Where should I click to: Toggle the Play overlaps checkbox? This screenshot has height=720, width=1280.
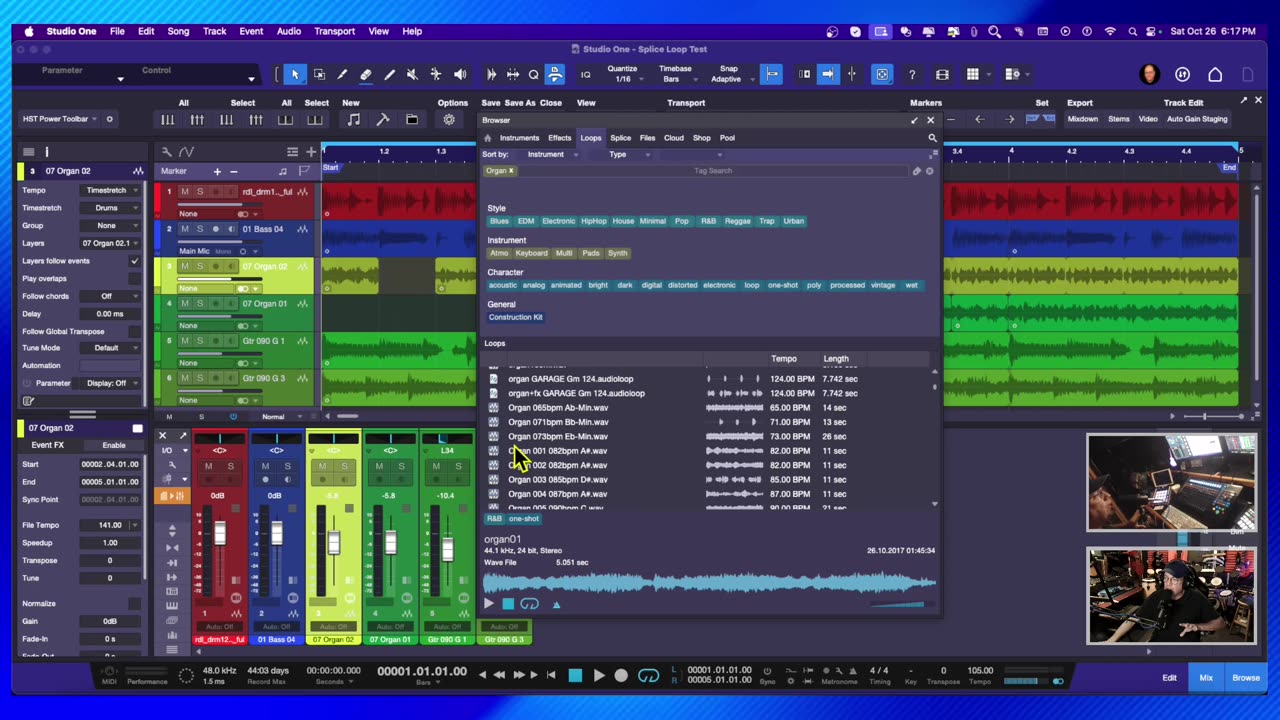pos(134,278)
